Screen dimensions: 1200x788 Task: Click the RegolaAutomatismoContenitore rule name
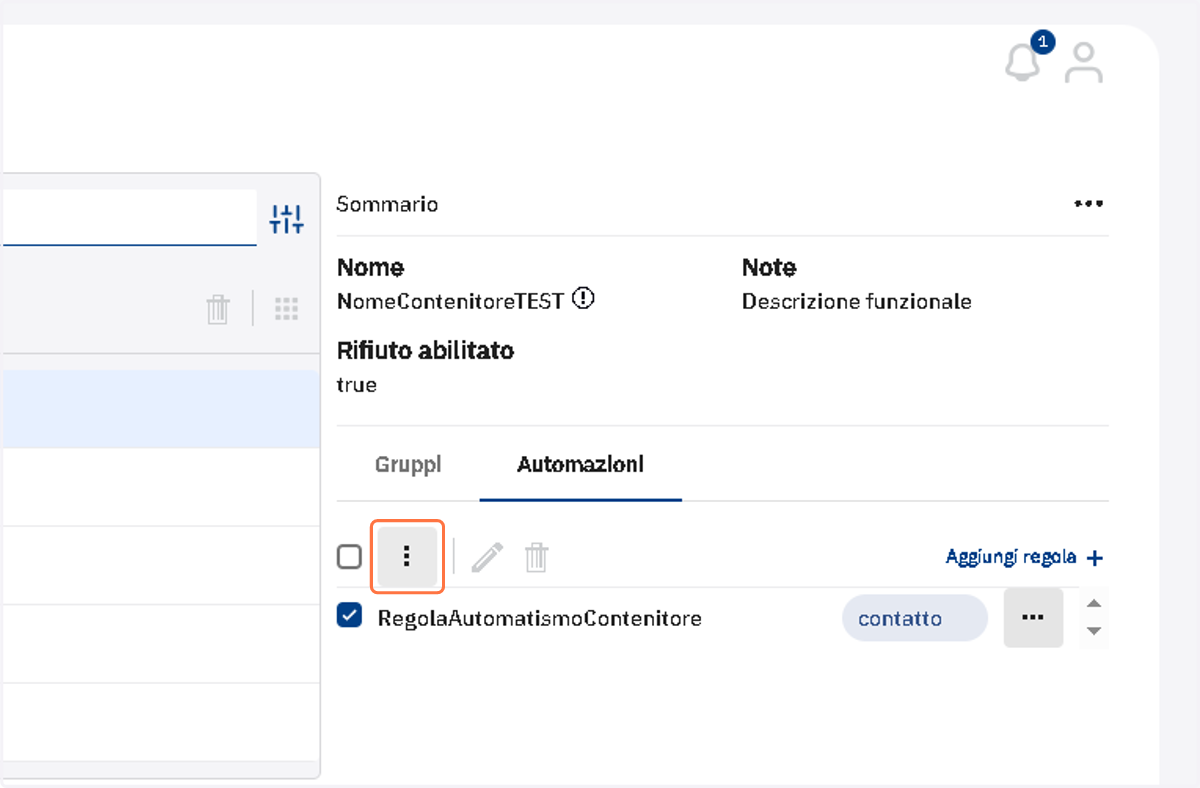[x=539, y=619]
